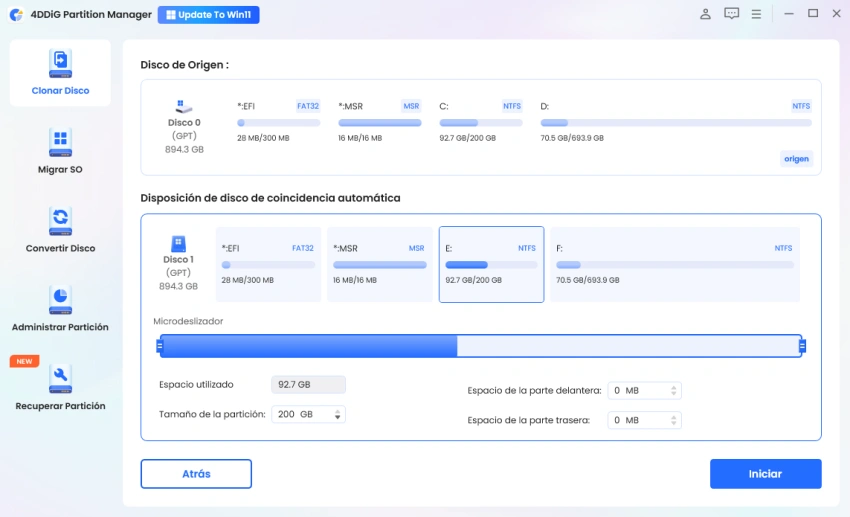Select the F: NTFS partition card
850x517 pixels.
pos(675,264)
